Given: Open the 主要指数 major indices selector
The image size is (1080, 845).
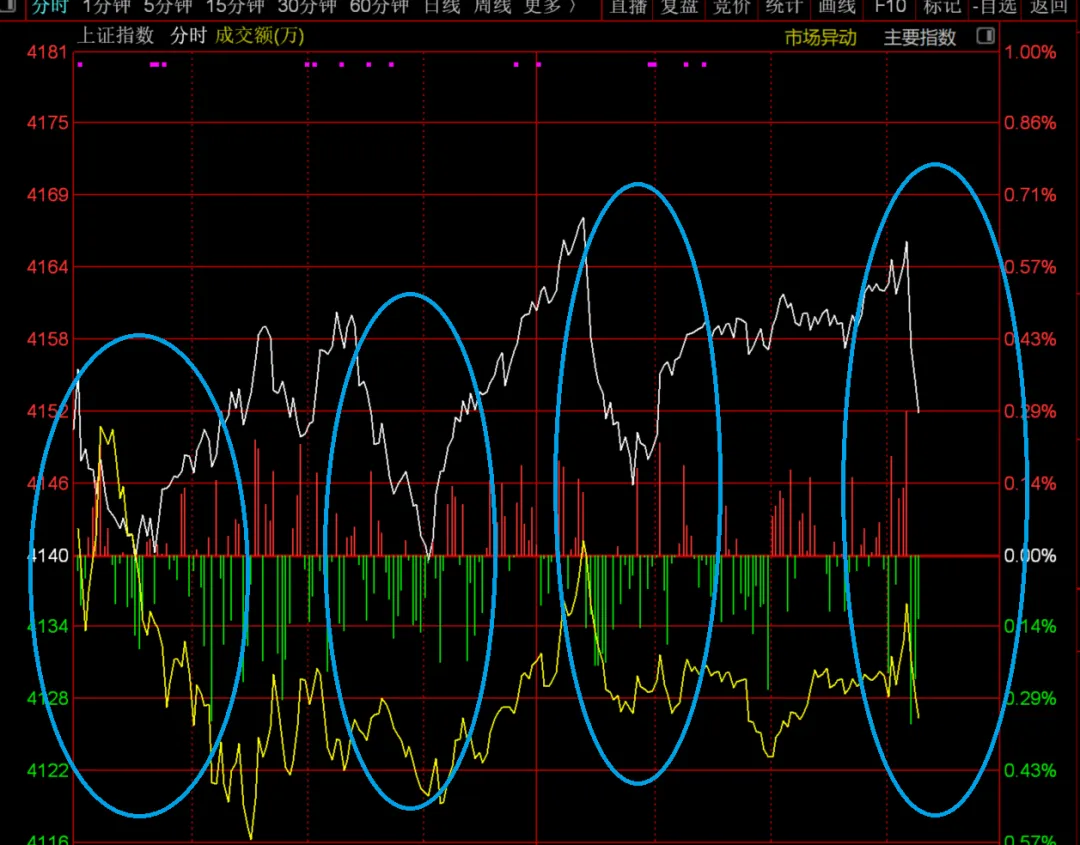Looking at the screenshot, I should 920,38.
